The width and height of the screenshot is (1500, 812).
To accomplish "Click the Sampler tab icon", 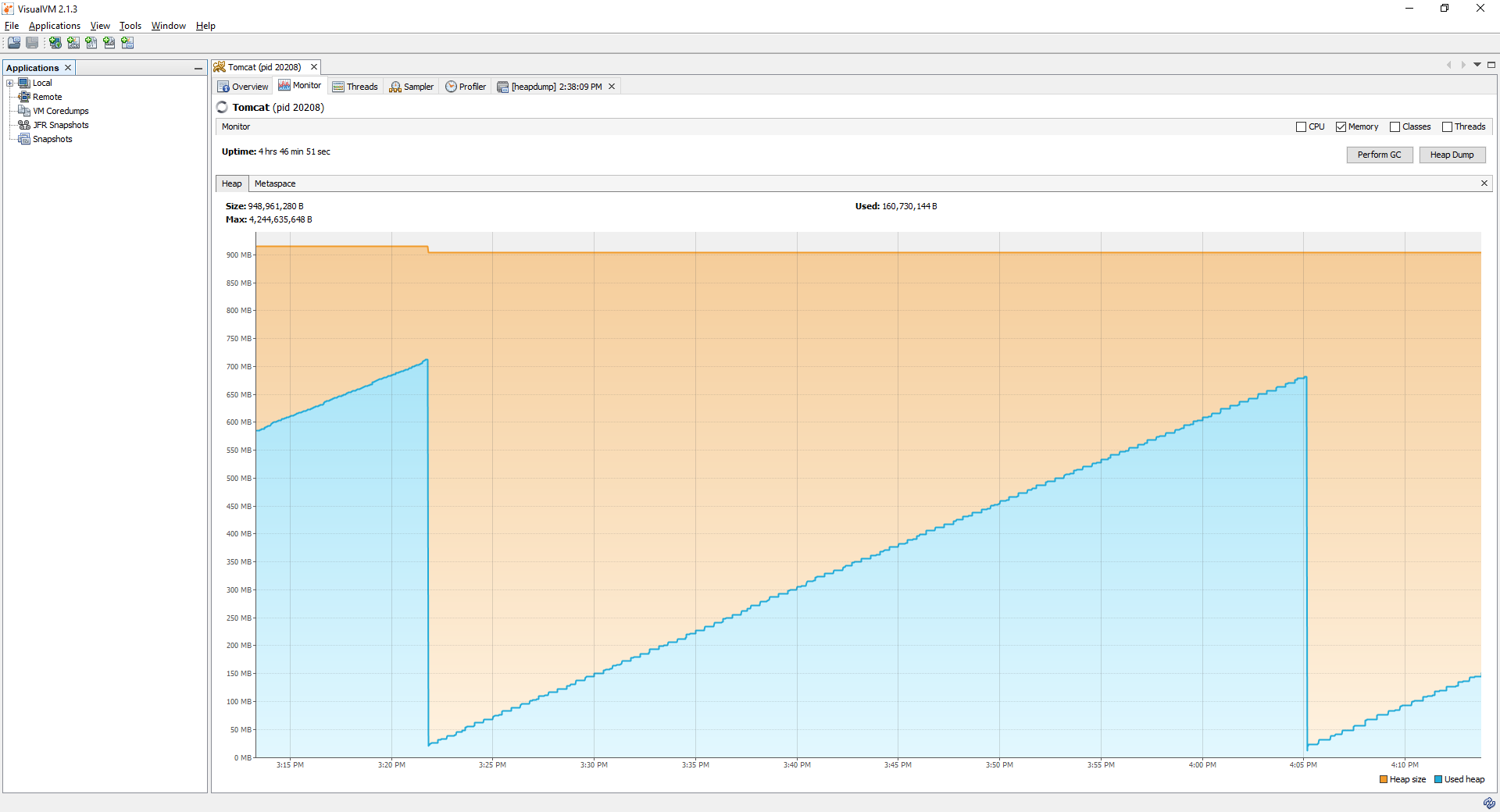I will click(395, 87).
